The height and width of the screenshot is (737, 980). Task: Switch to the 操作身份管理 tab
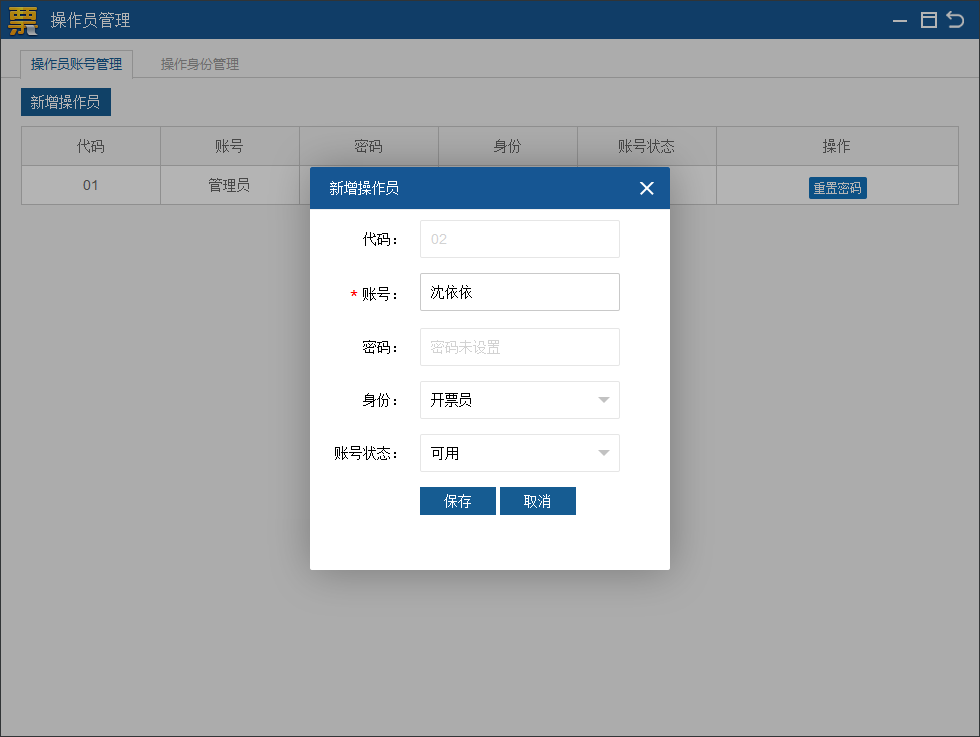pyautogui.click(x=200, y=64)
